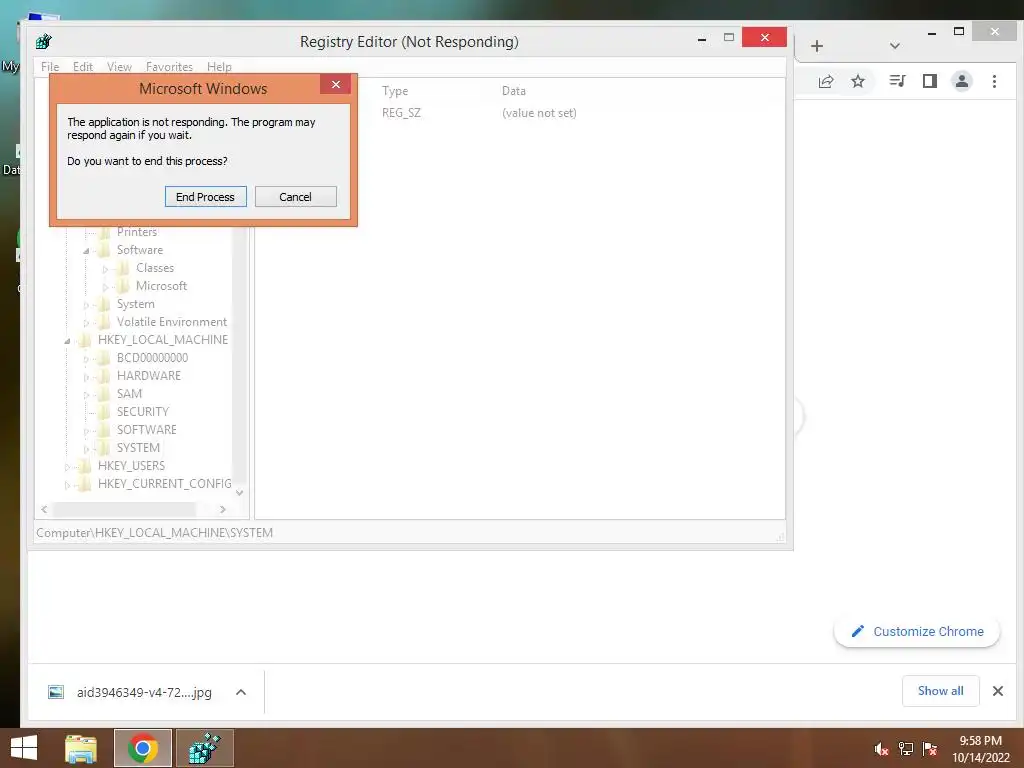Open the network tray icon

[x=906, y=749]
